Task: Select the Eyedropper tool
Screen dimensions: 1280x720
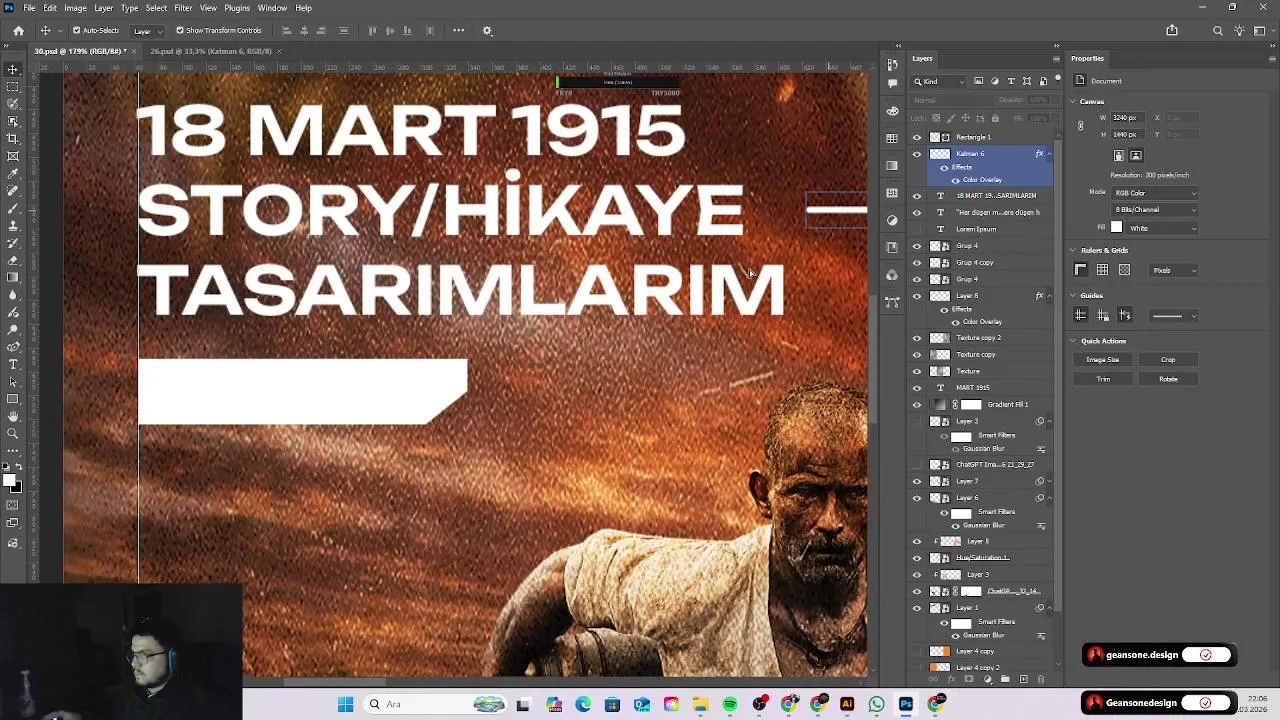Action: click(13, 173)
